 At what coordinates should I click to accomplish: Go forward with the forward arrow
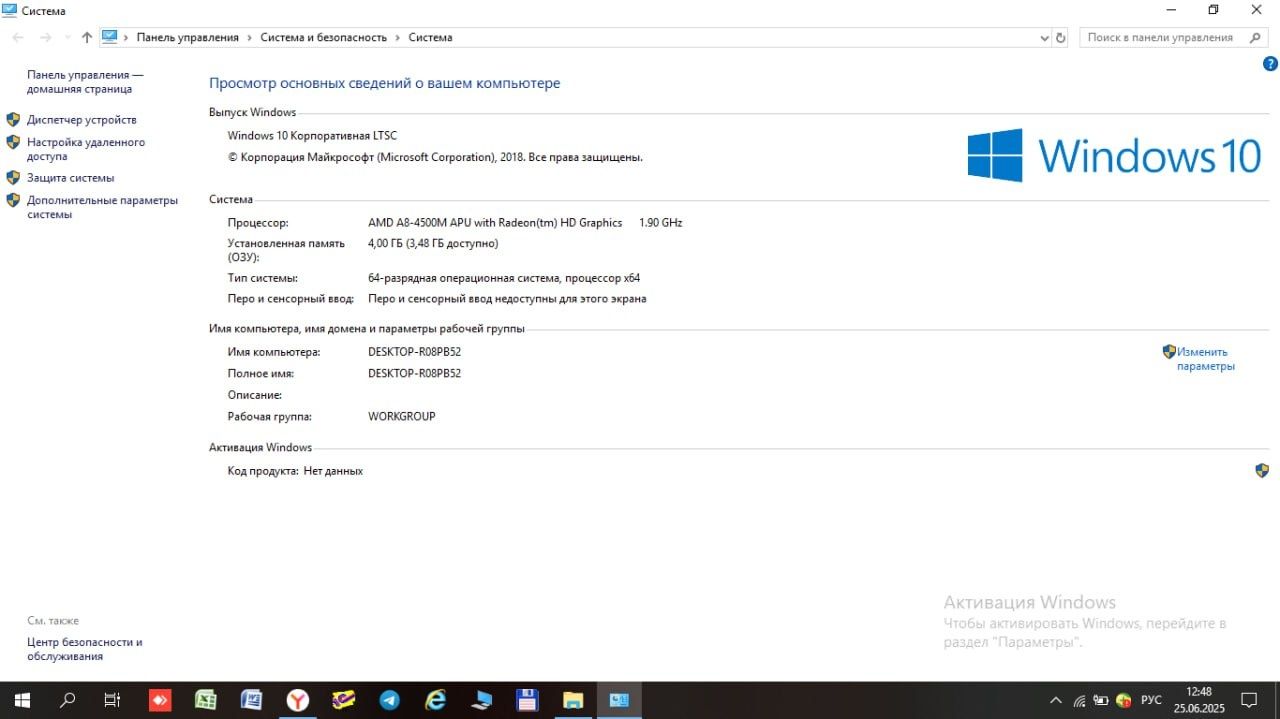click(45, 37)
